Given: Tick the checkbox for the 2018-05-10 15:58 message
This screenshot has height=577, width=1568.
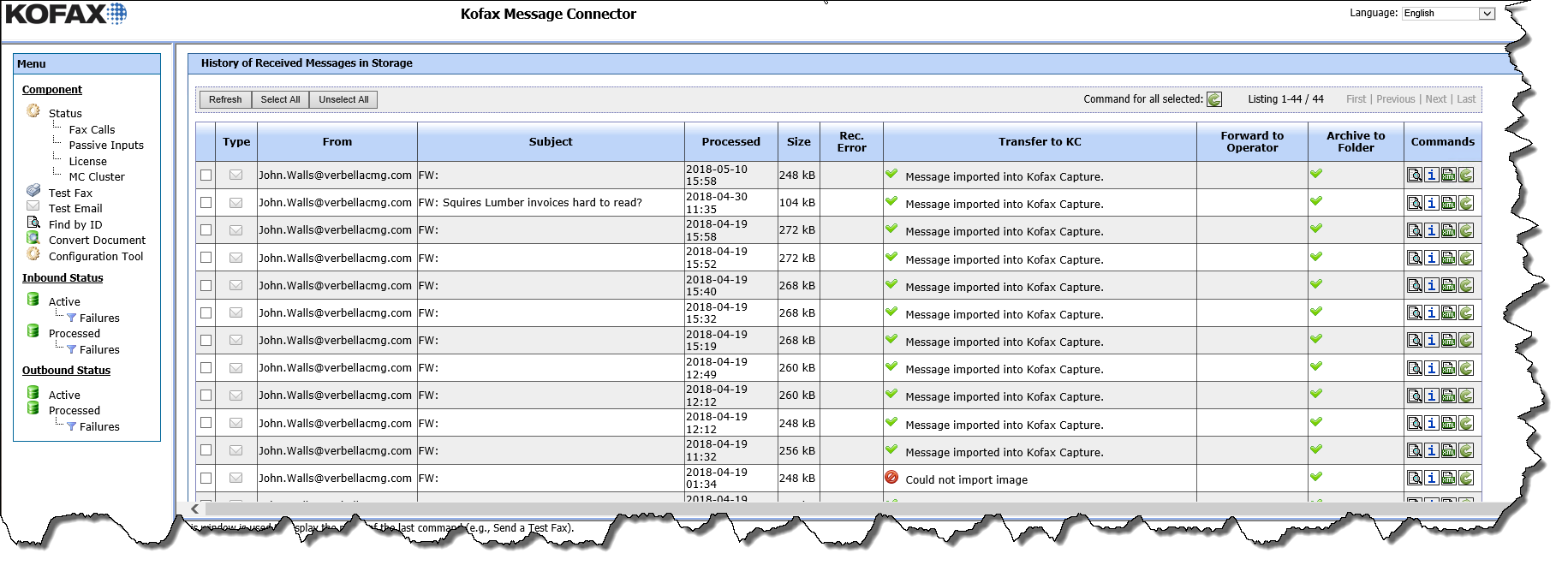Looking at the screenshot, I should (x=206, y=175).
